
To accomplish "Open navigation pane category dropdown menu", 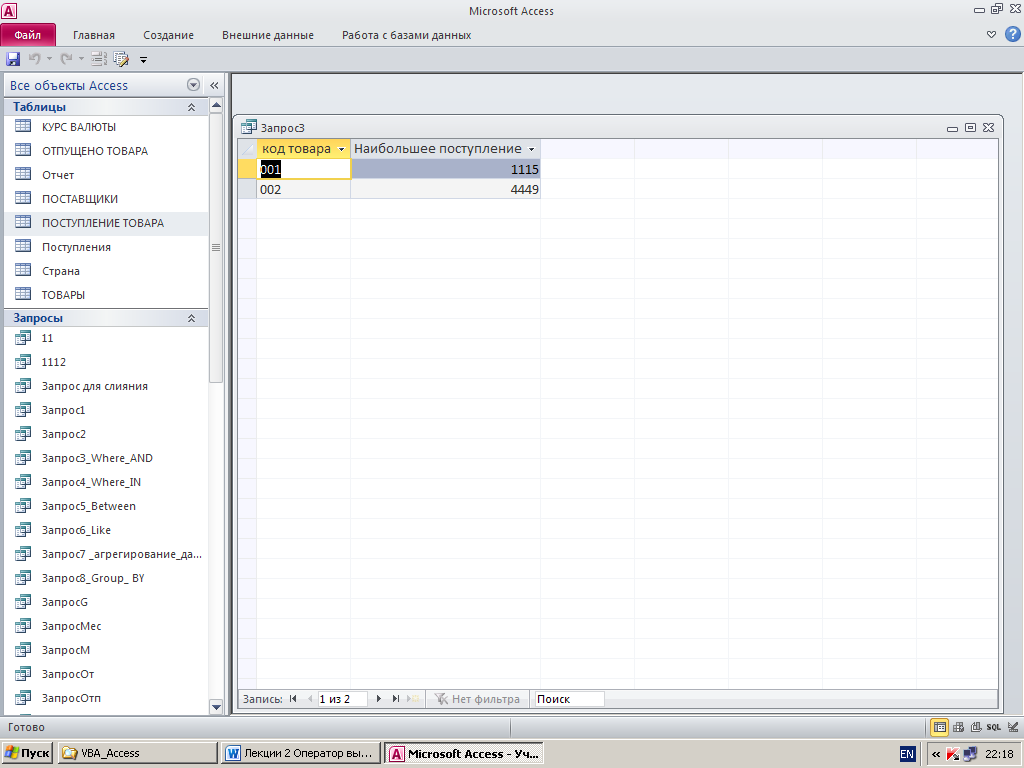I will [x=193, y=85].
